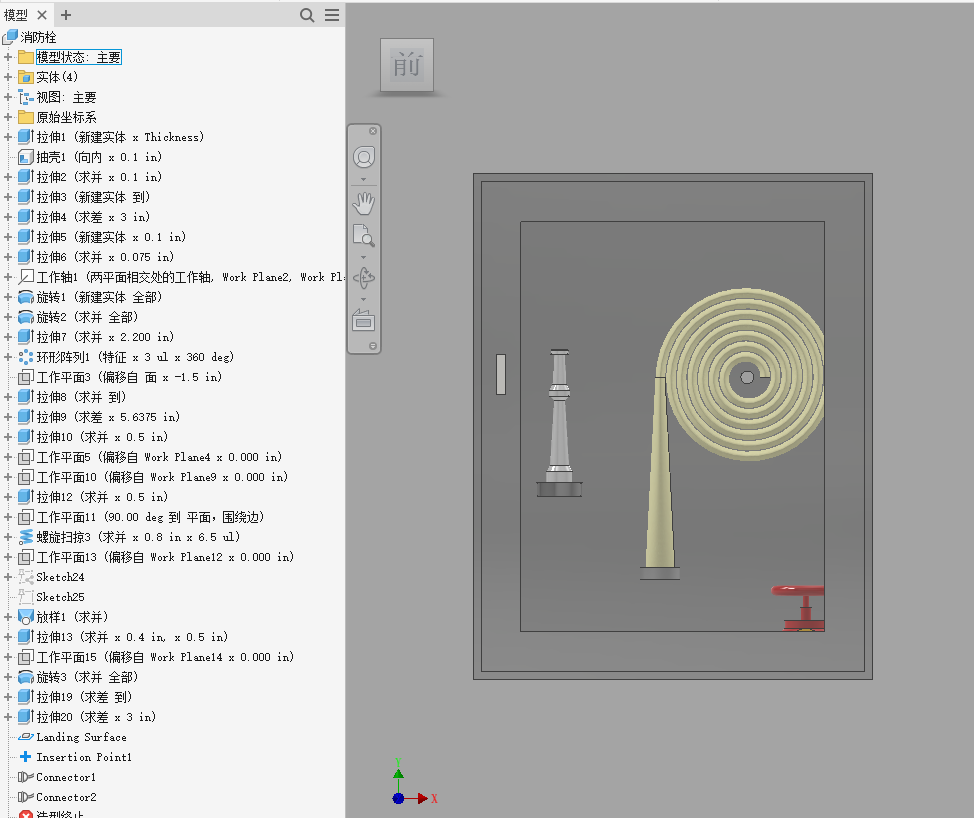Select the Look At tool

point(364,321)
